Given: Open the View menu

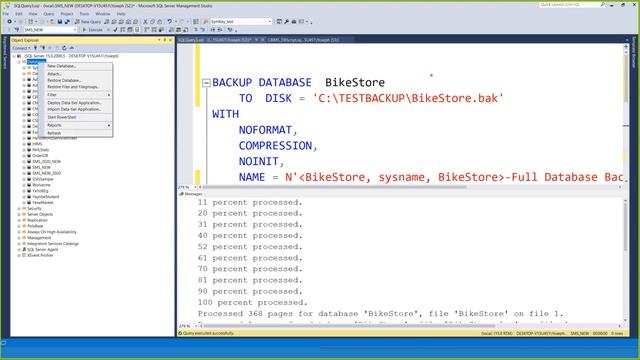Looking at the screenshot, I should point(33,14).
